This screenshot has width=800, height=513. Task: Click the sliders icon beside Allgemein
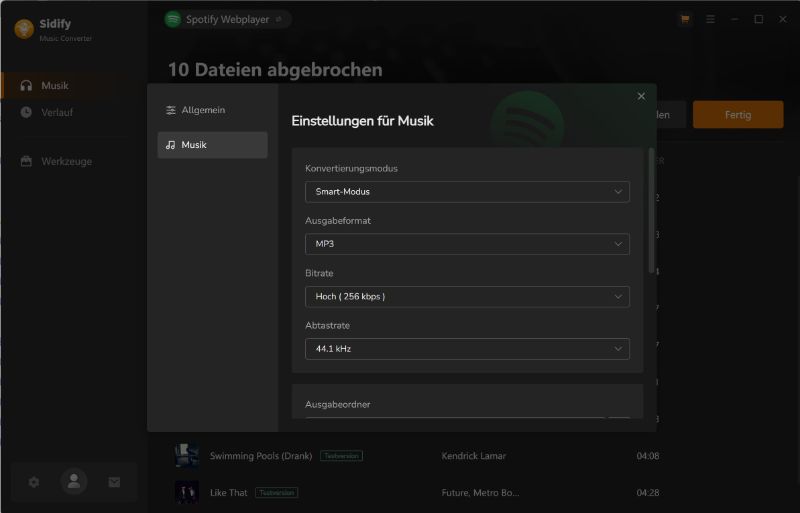click(171, 110)
